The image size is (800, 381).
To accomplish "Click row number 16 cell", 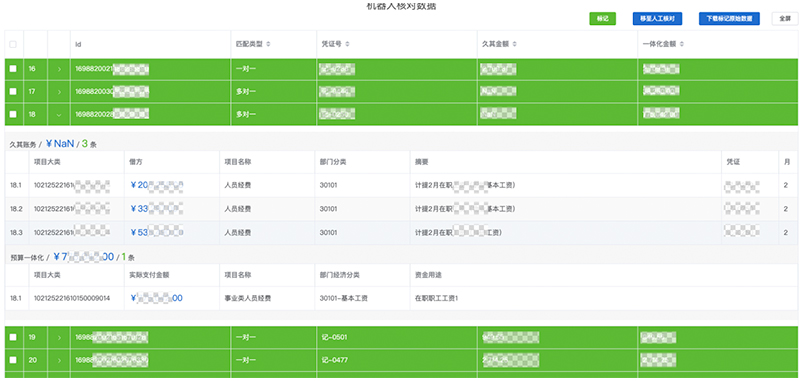I will tap(32, 69).
